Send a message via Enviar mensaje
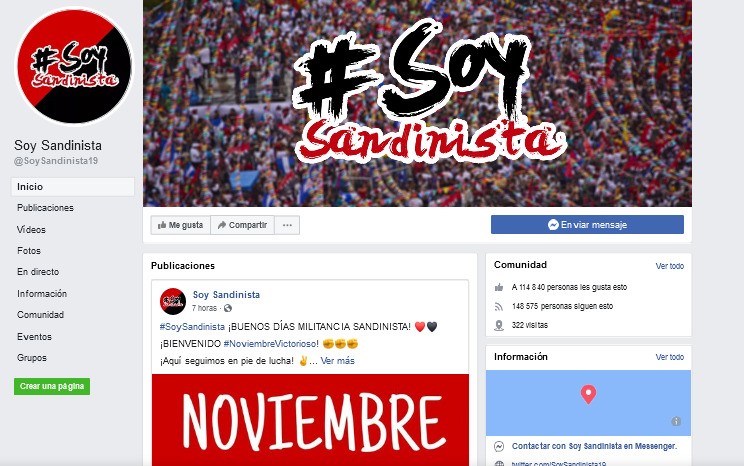The height and width of the screenshot is (466, 744). click(587, 224)
